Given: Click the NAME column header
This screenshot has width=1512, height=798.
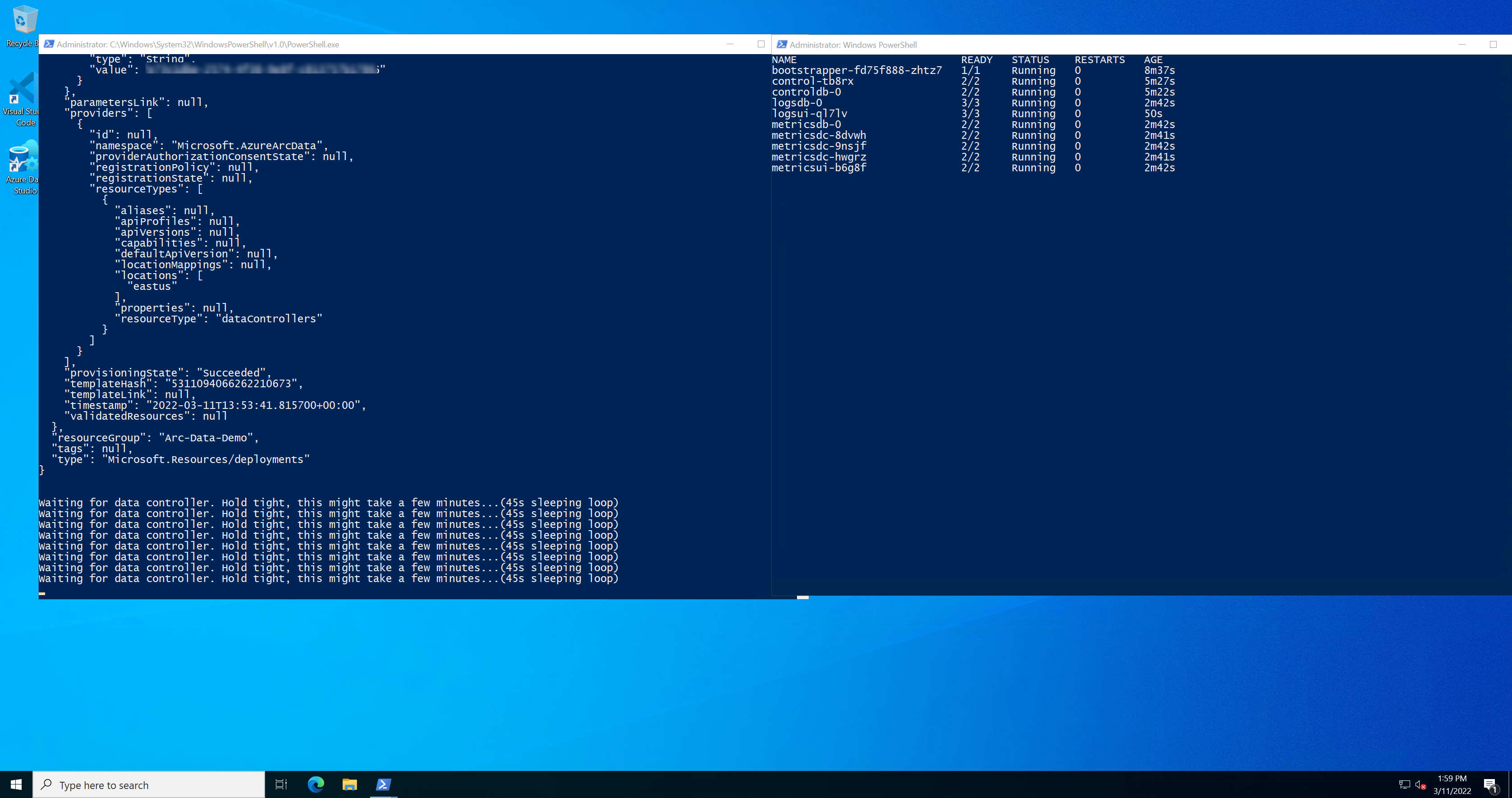Looking at the screenshot, I should coord(784,60).
